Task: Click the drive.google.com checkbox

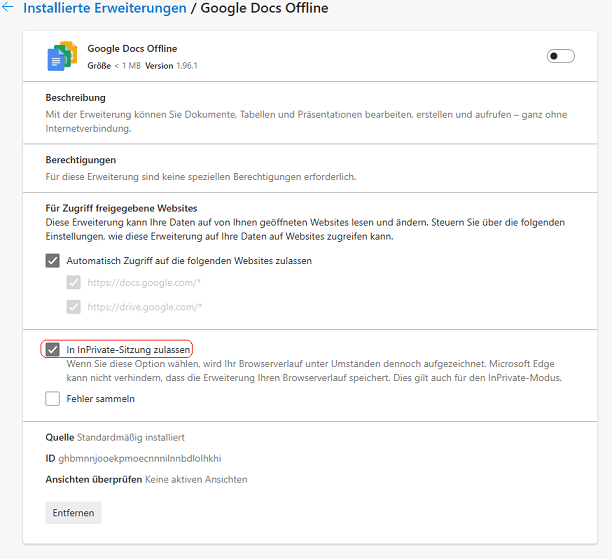Action: [x=74, y=307]
